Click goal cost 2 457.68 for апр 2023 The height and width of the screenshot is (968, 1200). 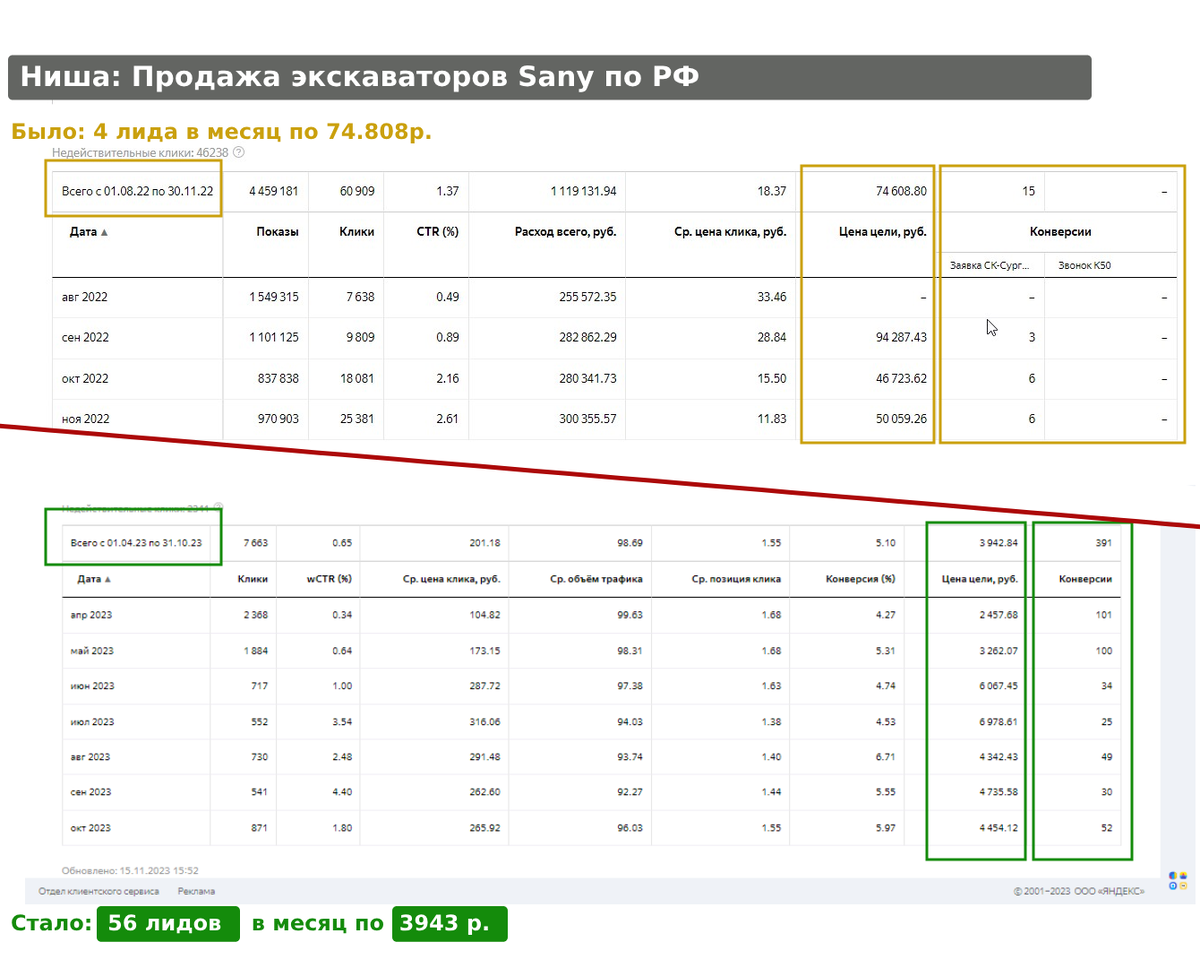(998, 615)
